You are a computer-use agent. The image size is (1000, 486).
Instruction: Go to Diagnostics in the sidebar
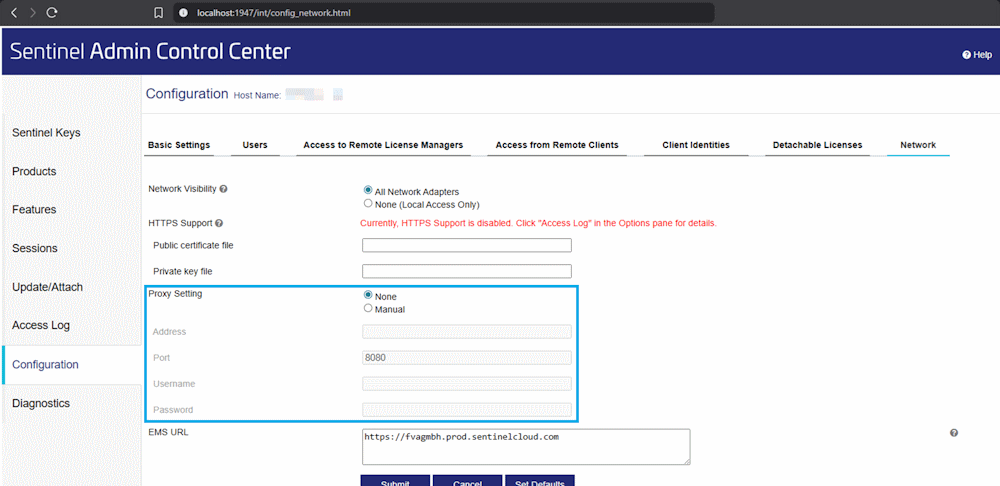pyautogui.click(x=41, y=403)
